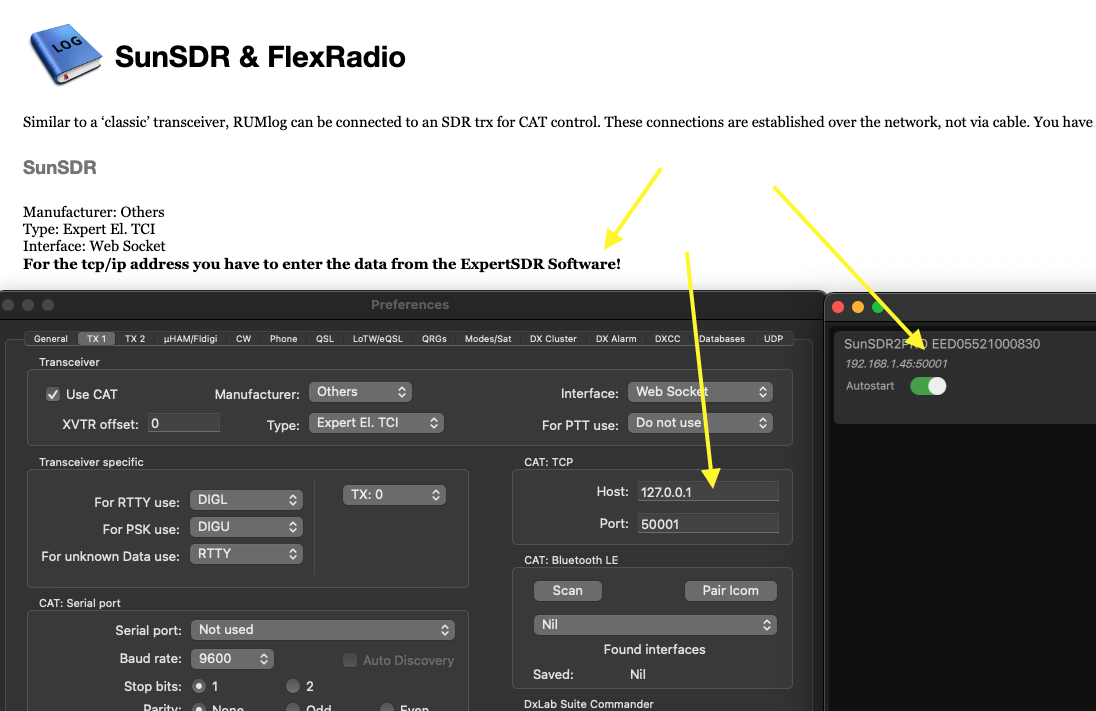Switch to the Modes/Sat tab
The width and height of the screenshot is (1096, 711).
488,338
